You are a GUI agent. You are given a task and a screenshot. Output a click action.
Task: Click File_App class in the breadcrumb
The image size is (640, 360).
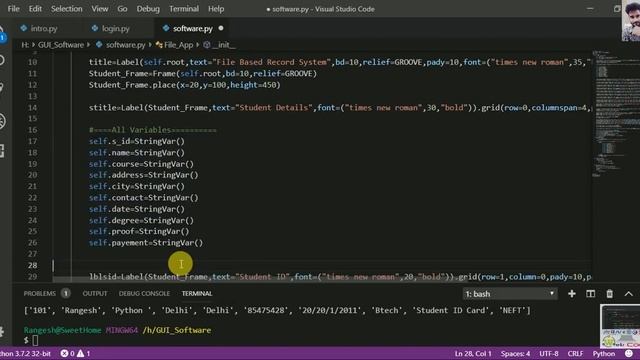click(x=178, y=45)
